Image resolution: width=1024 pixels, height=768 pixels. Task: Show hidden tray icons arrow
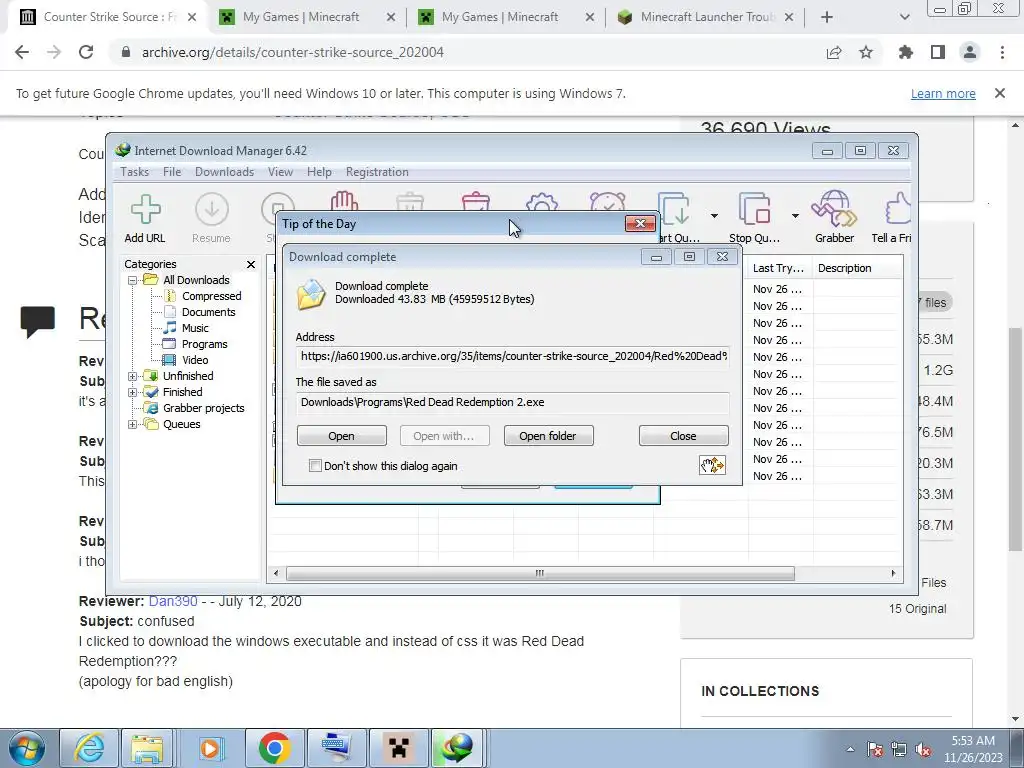850,750
